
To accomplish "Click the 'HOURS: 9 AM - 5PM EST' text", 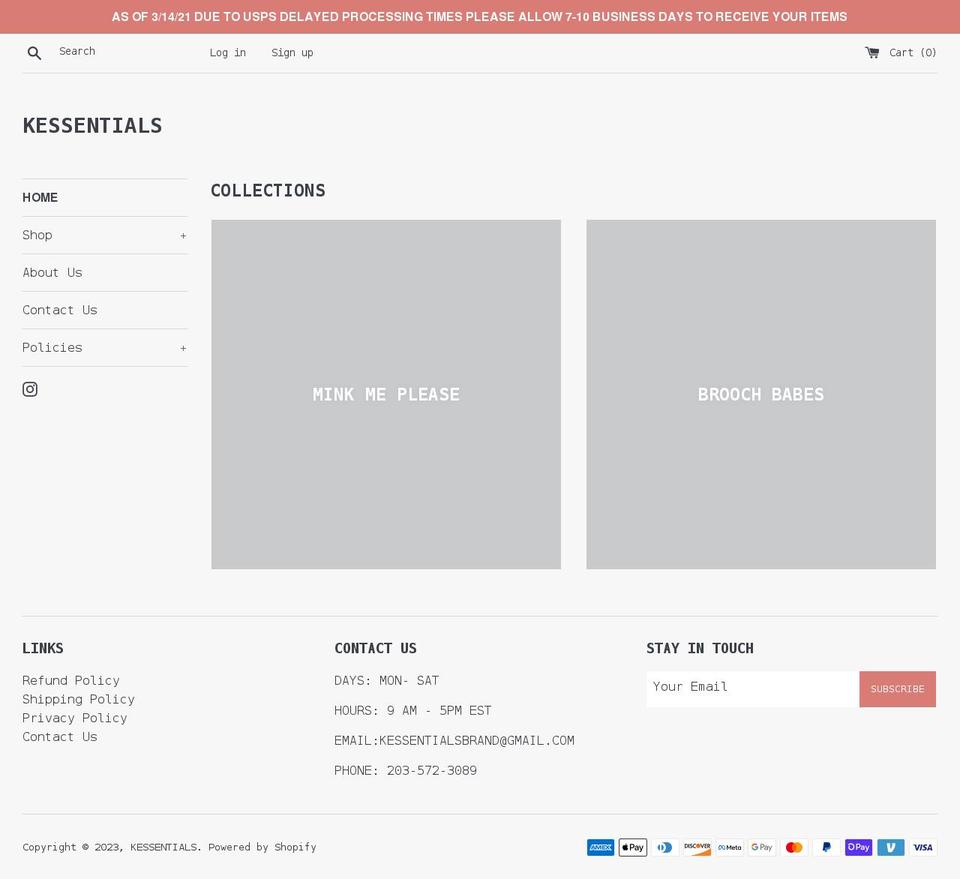I will pyautogui.click(x=413, y=711).
